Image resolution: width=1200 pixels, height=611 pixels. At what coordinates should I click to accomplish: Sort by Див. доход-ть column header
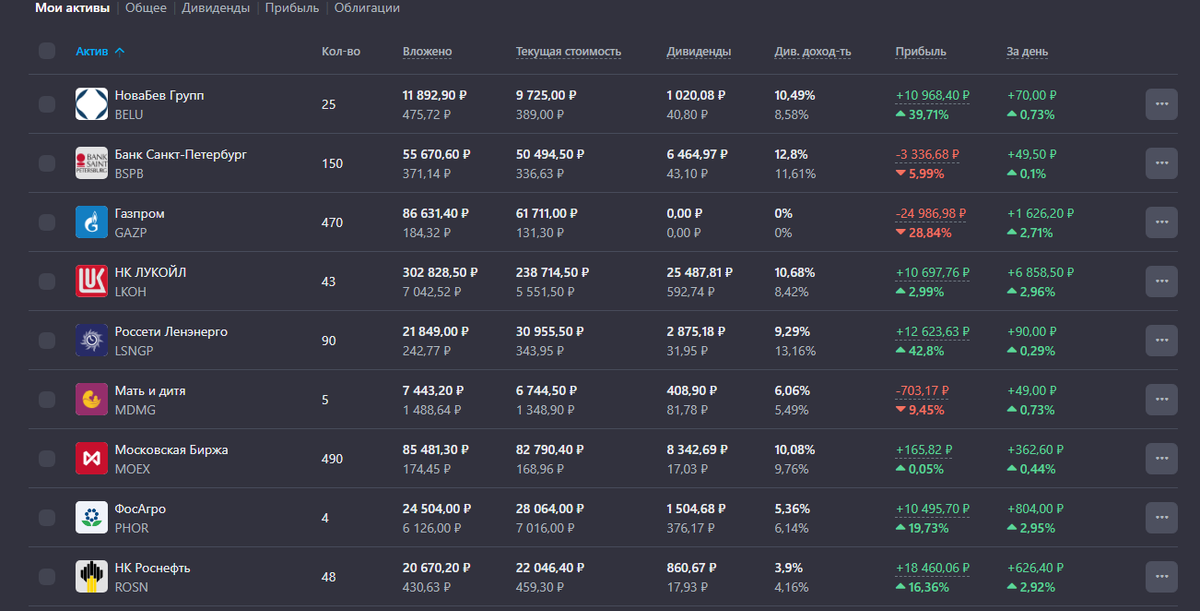[x=813, y=51]
